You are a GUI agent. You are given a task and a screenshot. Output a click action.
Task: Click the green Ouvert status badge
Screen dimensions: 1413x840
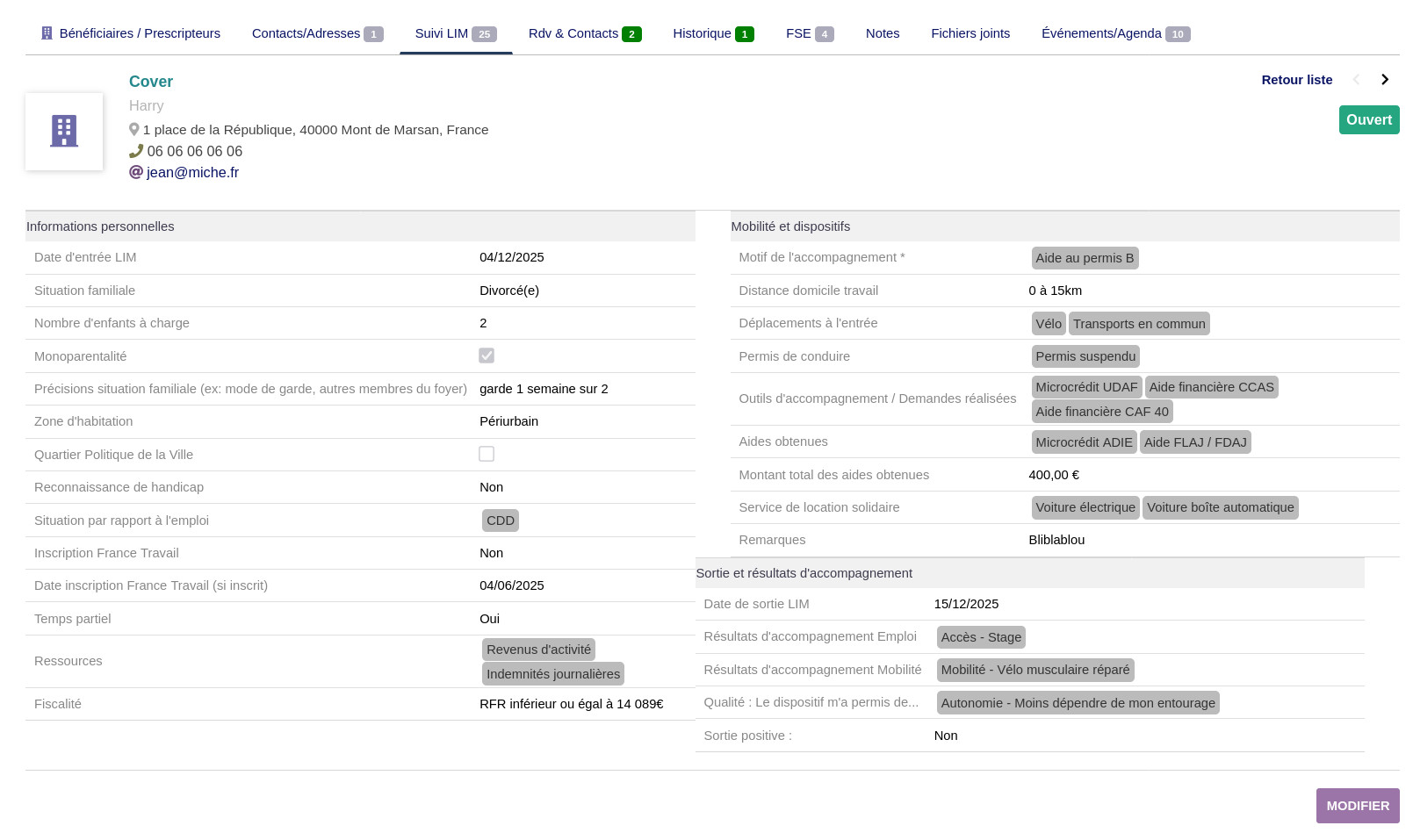(x=1368, y=120)
